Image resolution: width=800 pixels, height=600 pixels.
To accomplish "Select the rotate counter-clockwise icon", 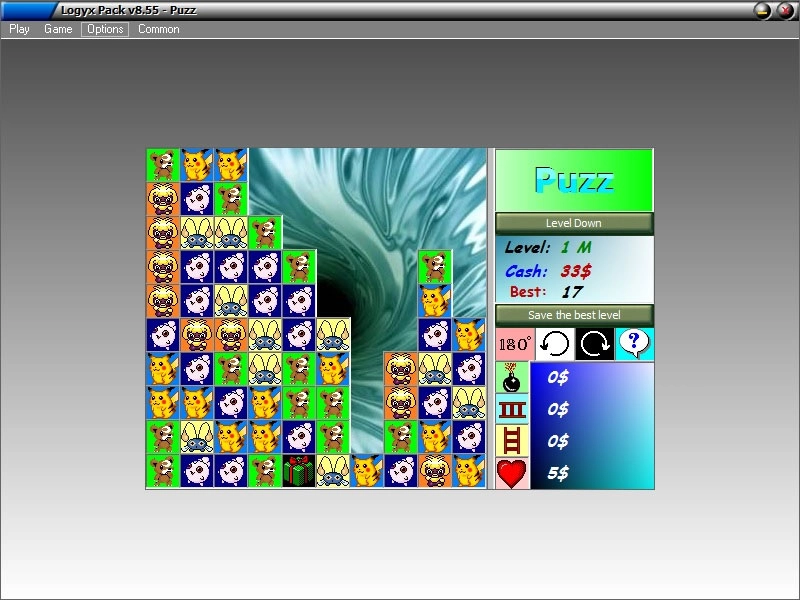I will (554, 344).
